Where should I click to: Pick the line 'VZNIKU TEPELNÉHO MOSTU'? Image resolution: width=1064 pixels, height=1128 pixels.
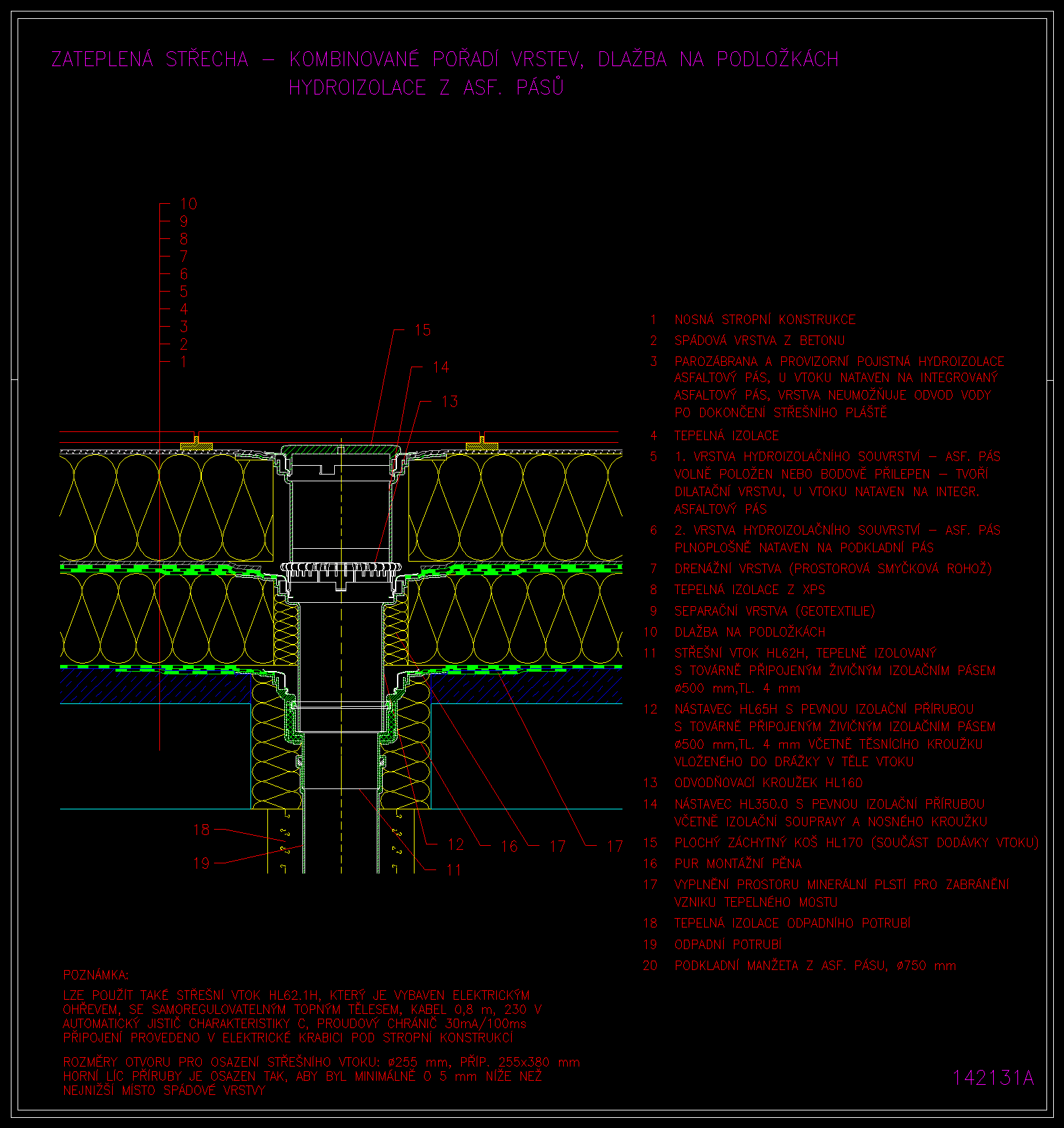coord(756,902)
